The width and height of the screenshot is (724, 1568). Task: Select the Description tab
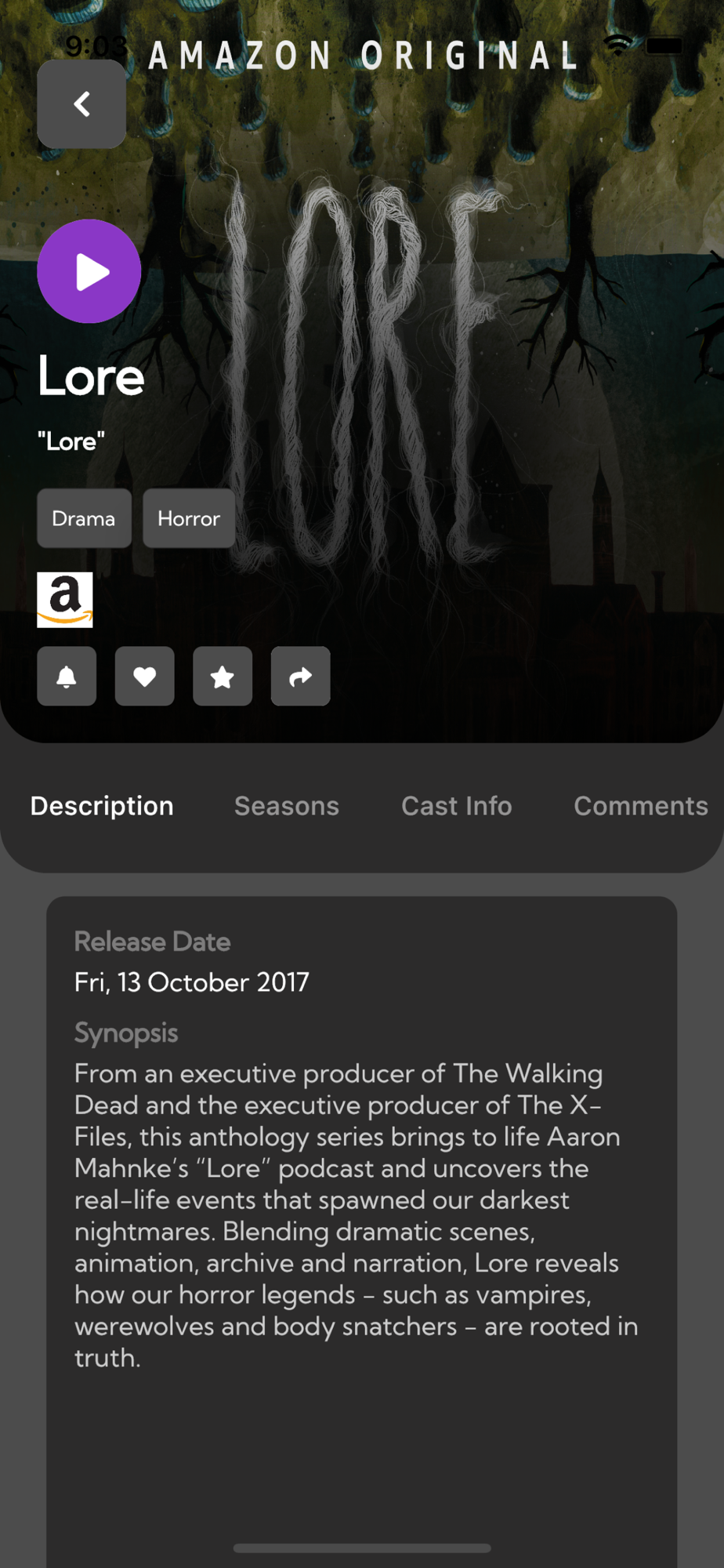pyautogui.click(x=102, y=806)
